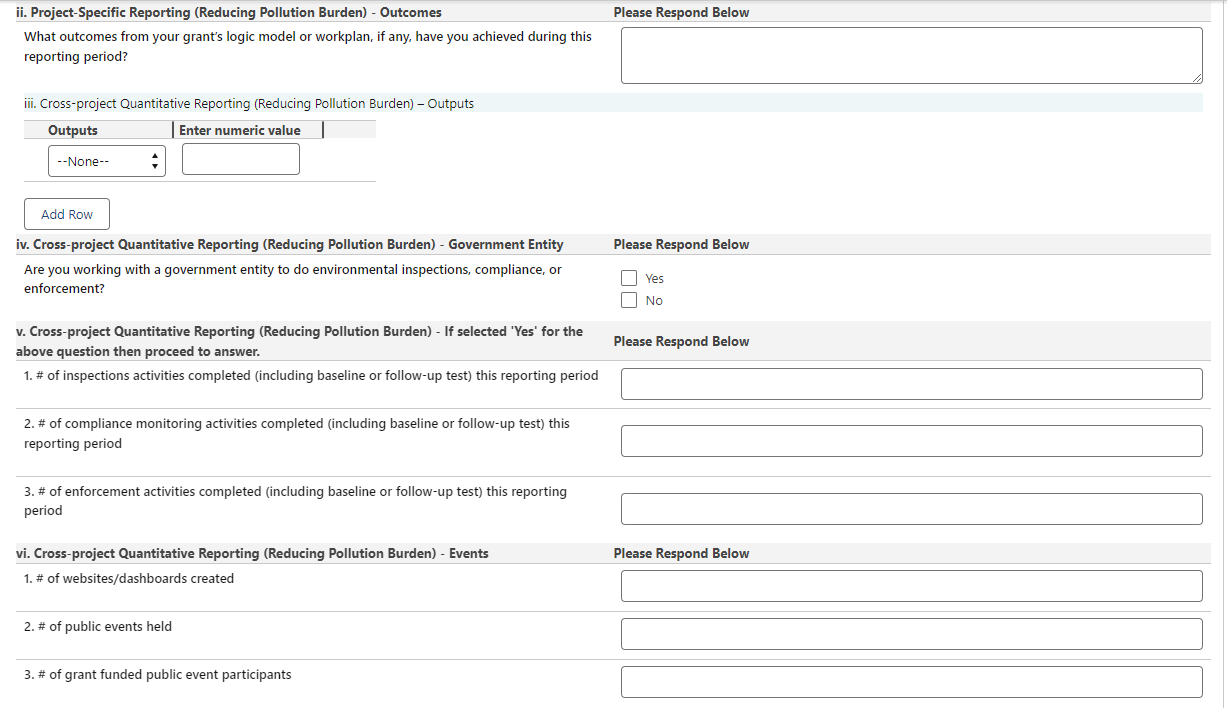Click the websites/dashboards created field
The width and height of the screenshot is (1227, 708).
click(x=911, y=586)
